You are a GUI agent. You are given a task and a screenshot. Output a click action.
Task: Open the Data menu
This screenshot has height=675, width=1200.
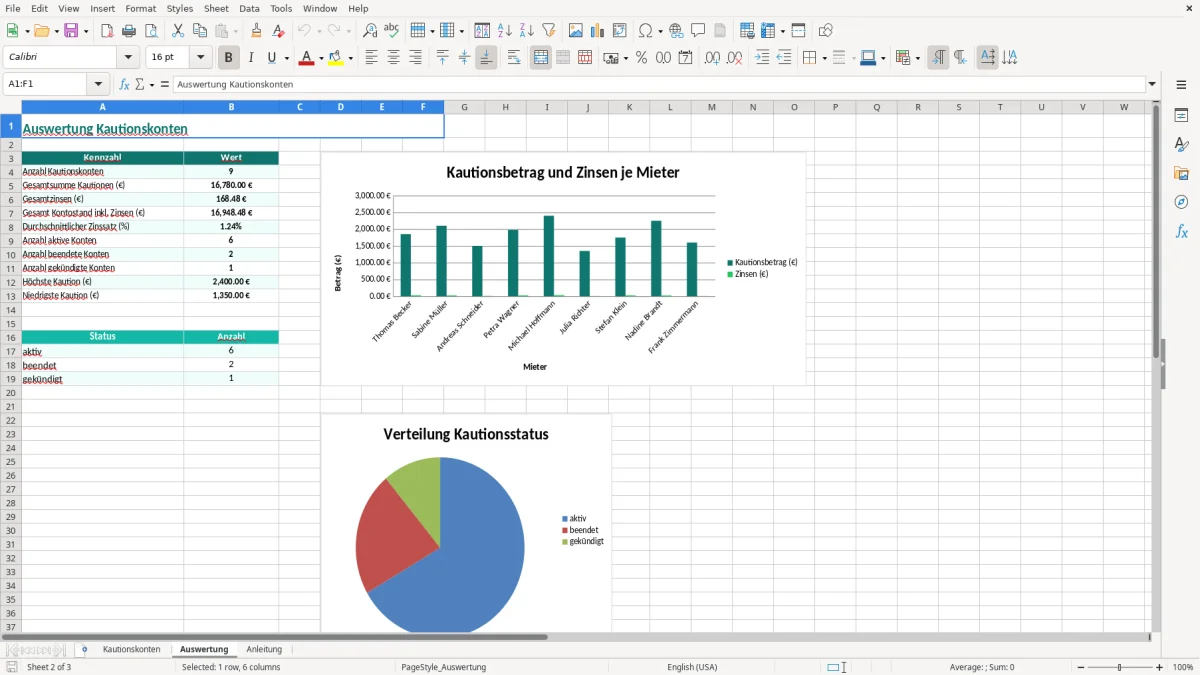[x=250, y=8]
